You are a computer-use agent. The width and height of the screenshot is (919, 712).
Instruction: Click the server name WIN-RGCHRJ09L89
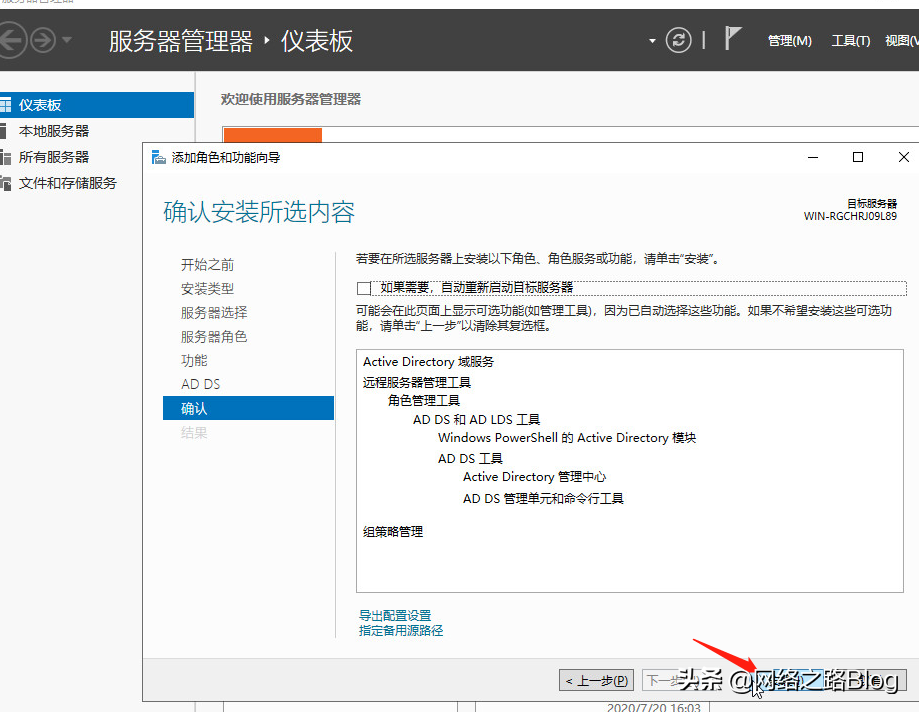pyautogui.click(x=850, y=216)
